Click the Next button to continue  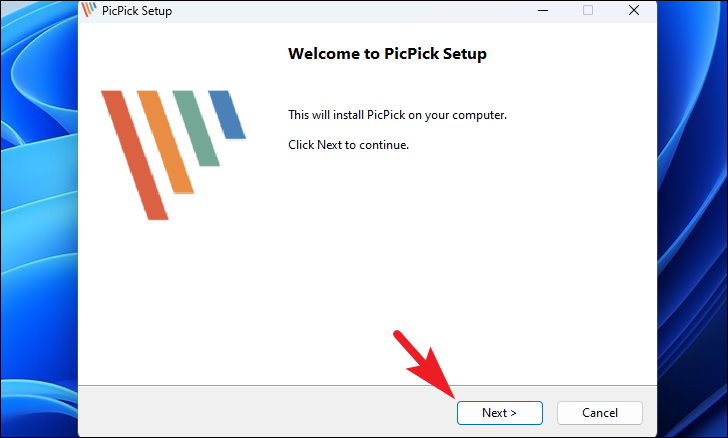coord(499,412)
